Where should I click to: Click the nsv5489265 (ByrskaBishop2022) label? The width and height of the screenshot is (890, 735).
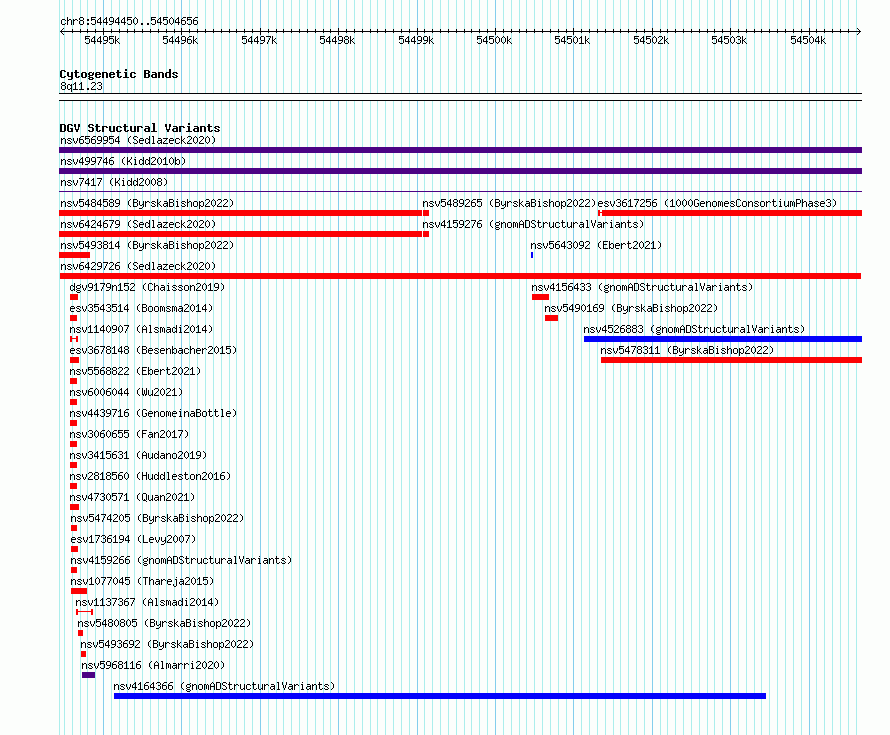(x=509, y=203)
